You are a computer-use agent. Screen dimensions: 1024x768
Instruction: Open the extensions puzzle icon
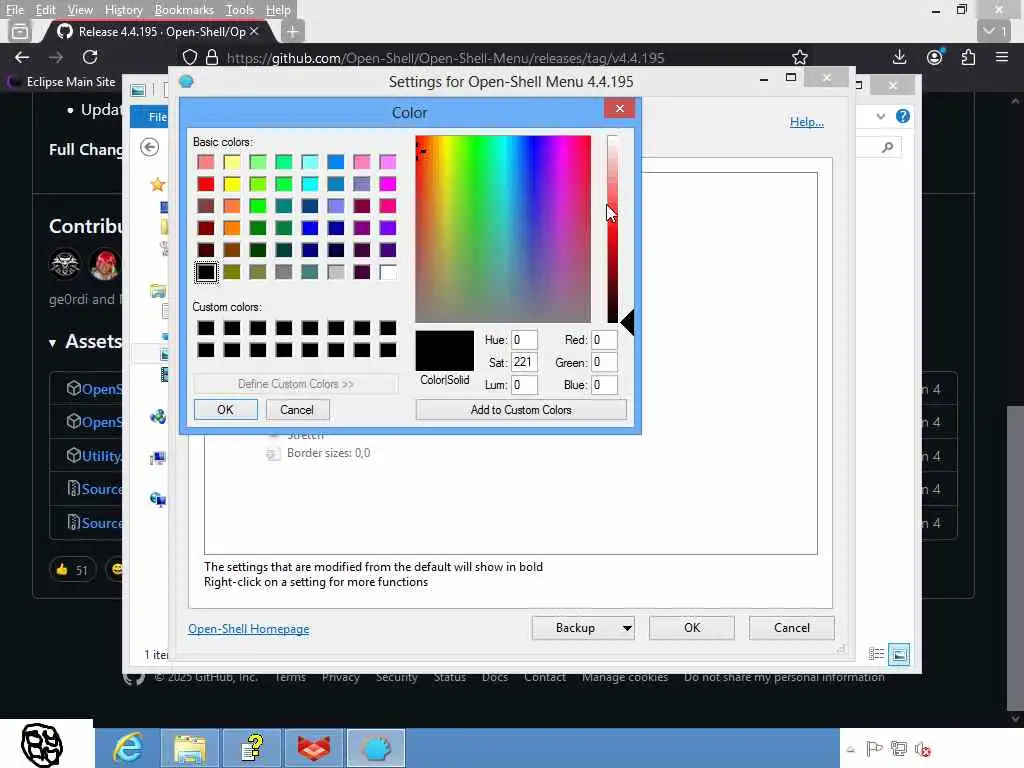pyautogui.click(x=968, y=57)
